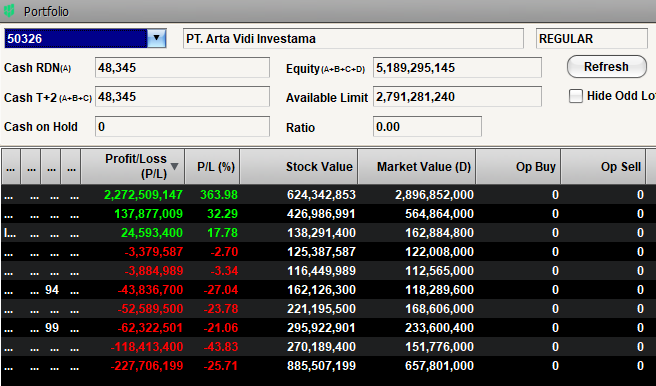Select stock value 885,507,199

(x=321, y=366)
